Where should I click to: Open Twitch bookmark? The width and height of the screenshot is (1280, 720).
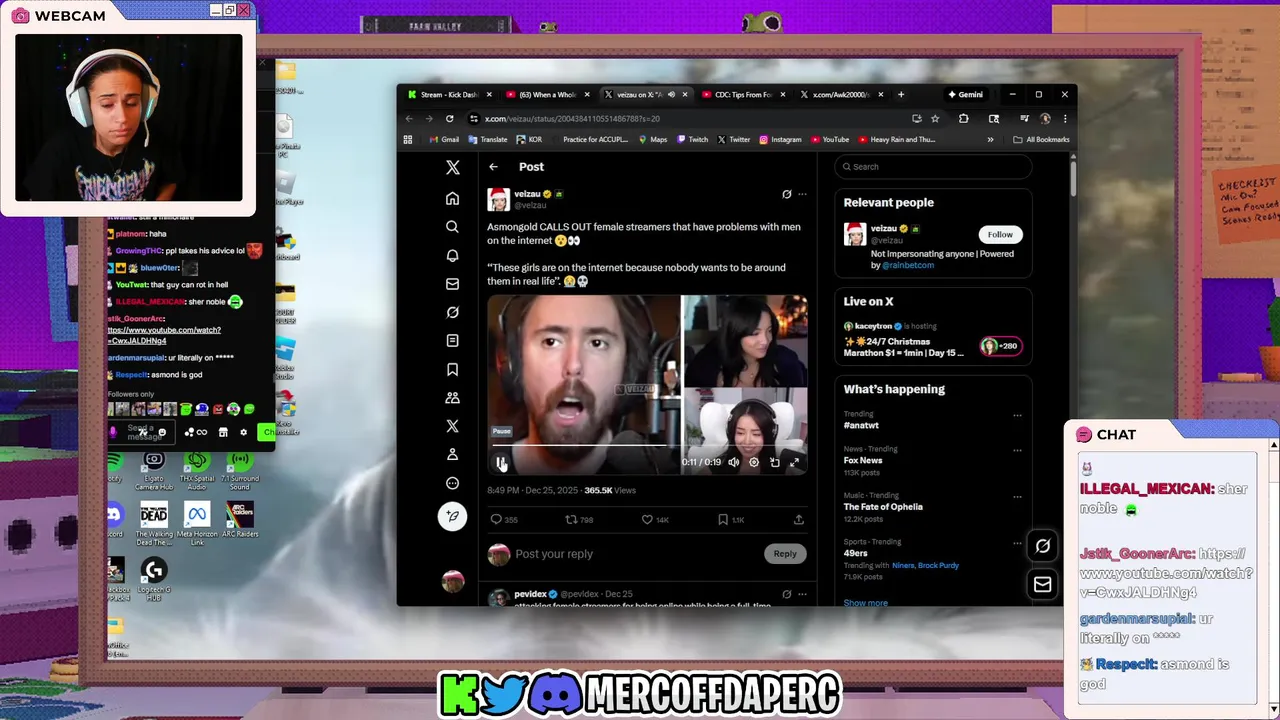691,140
